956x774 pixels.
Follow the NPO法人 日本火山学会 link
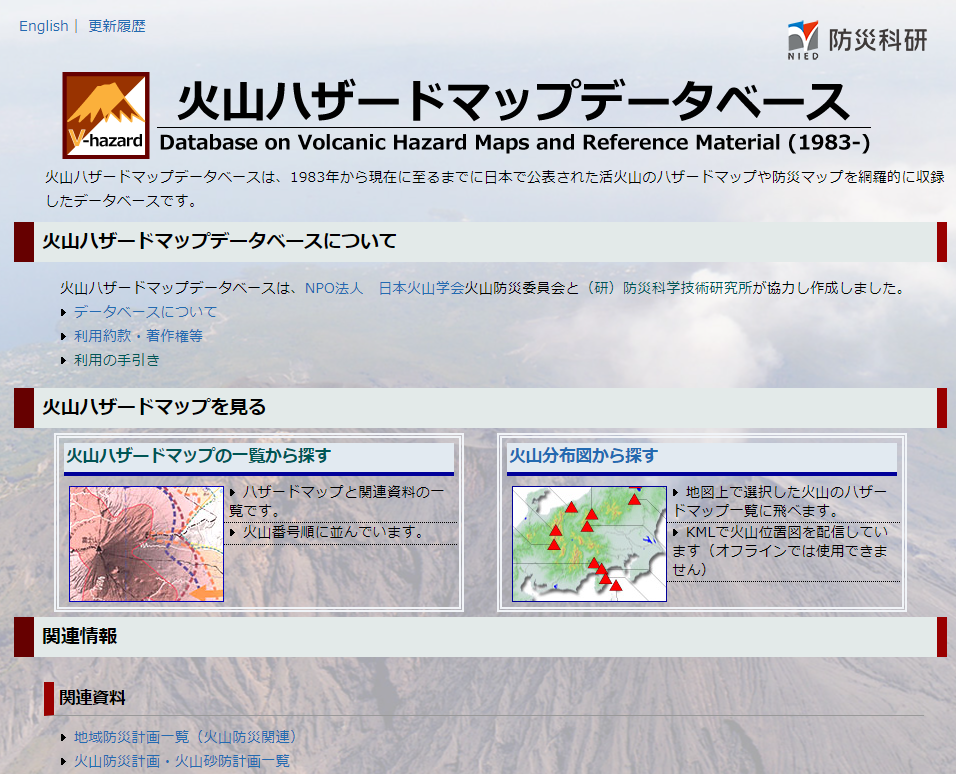[x=385, y=288]
